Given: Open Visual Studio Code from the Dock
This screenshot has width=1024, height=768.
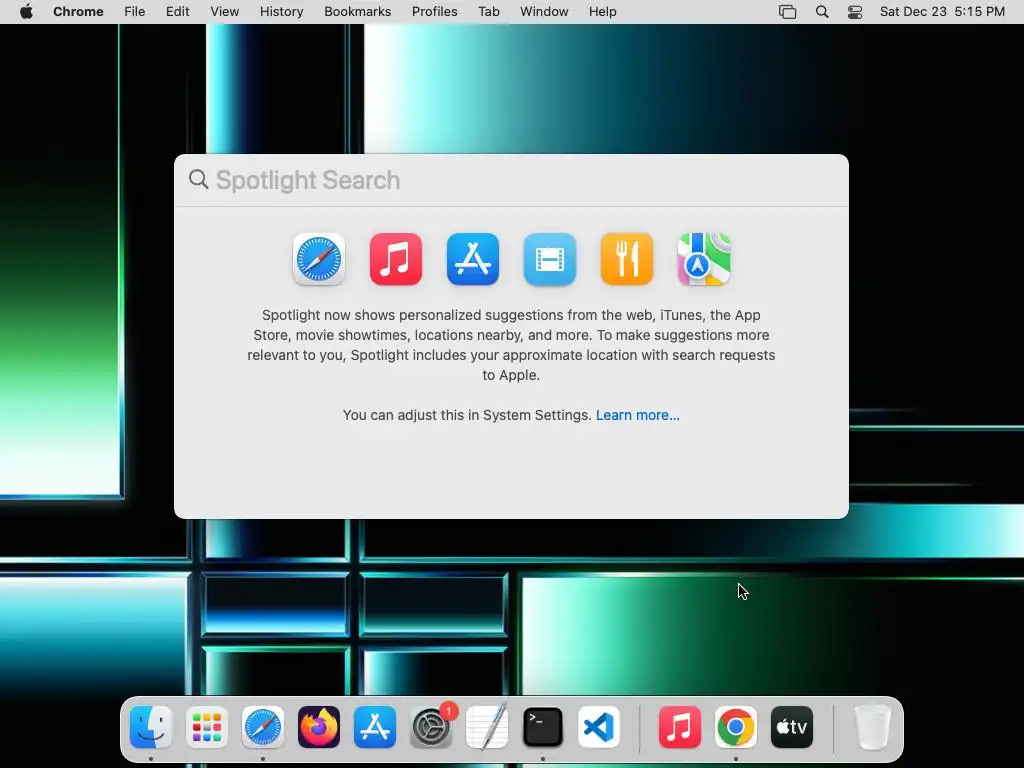Looking at the screenshot, I should click(x=599, y=727).
